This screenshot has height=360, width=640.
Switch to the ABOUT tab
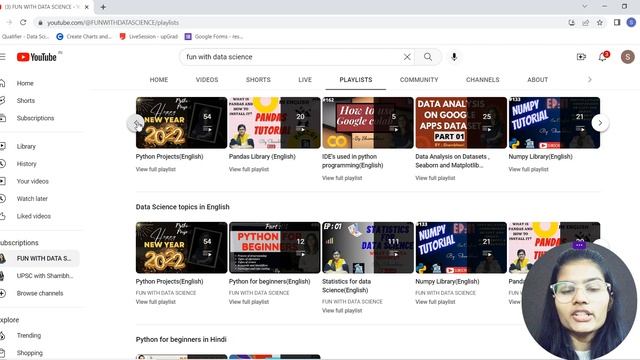[538, 80]
